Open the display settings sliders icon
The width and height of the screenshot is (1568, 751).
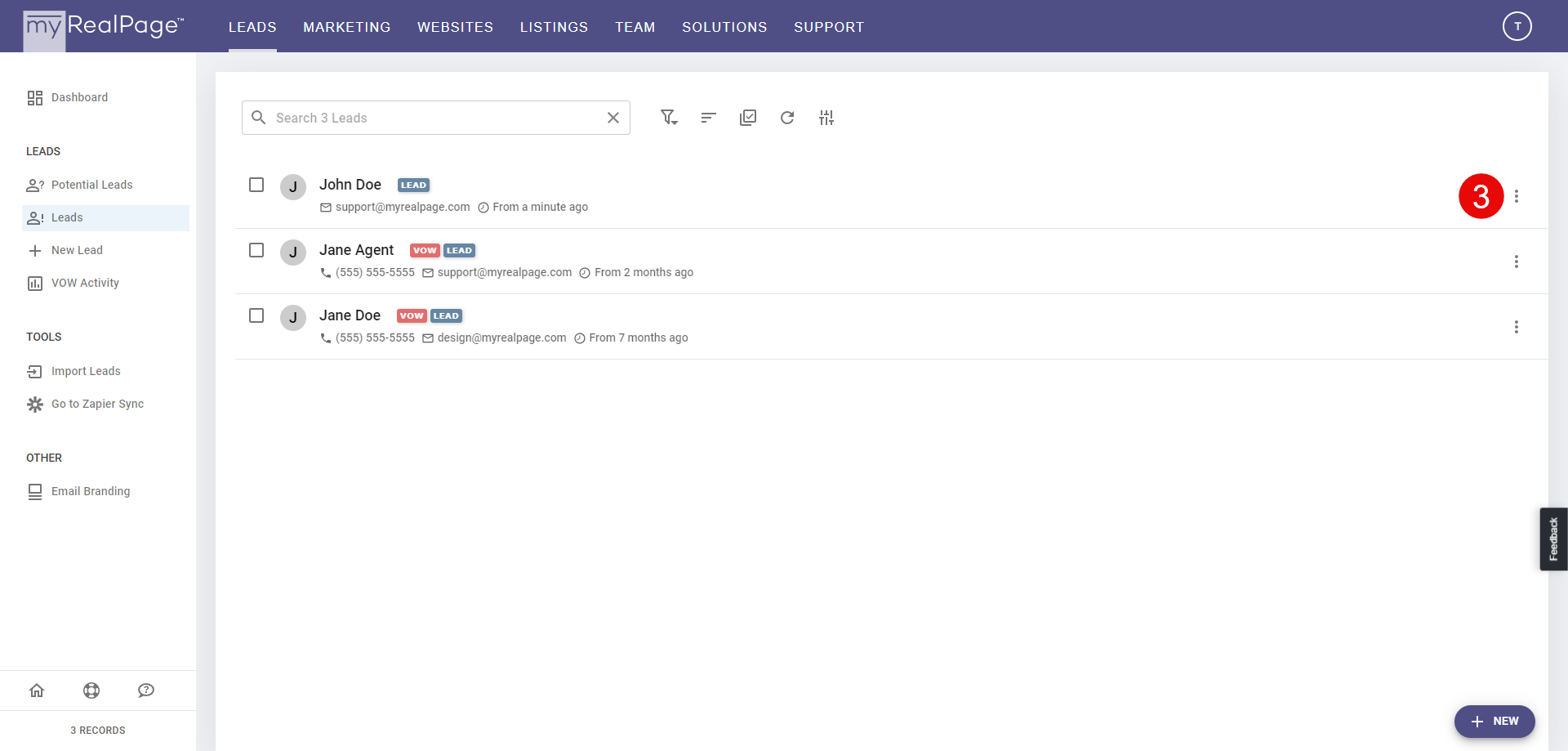tap(826, 118)
